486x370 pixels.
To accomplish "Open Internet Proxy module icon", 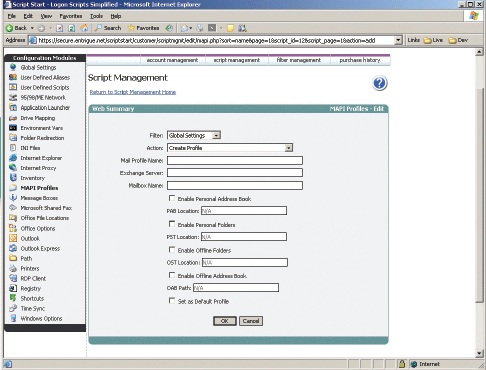I will 13,168.
